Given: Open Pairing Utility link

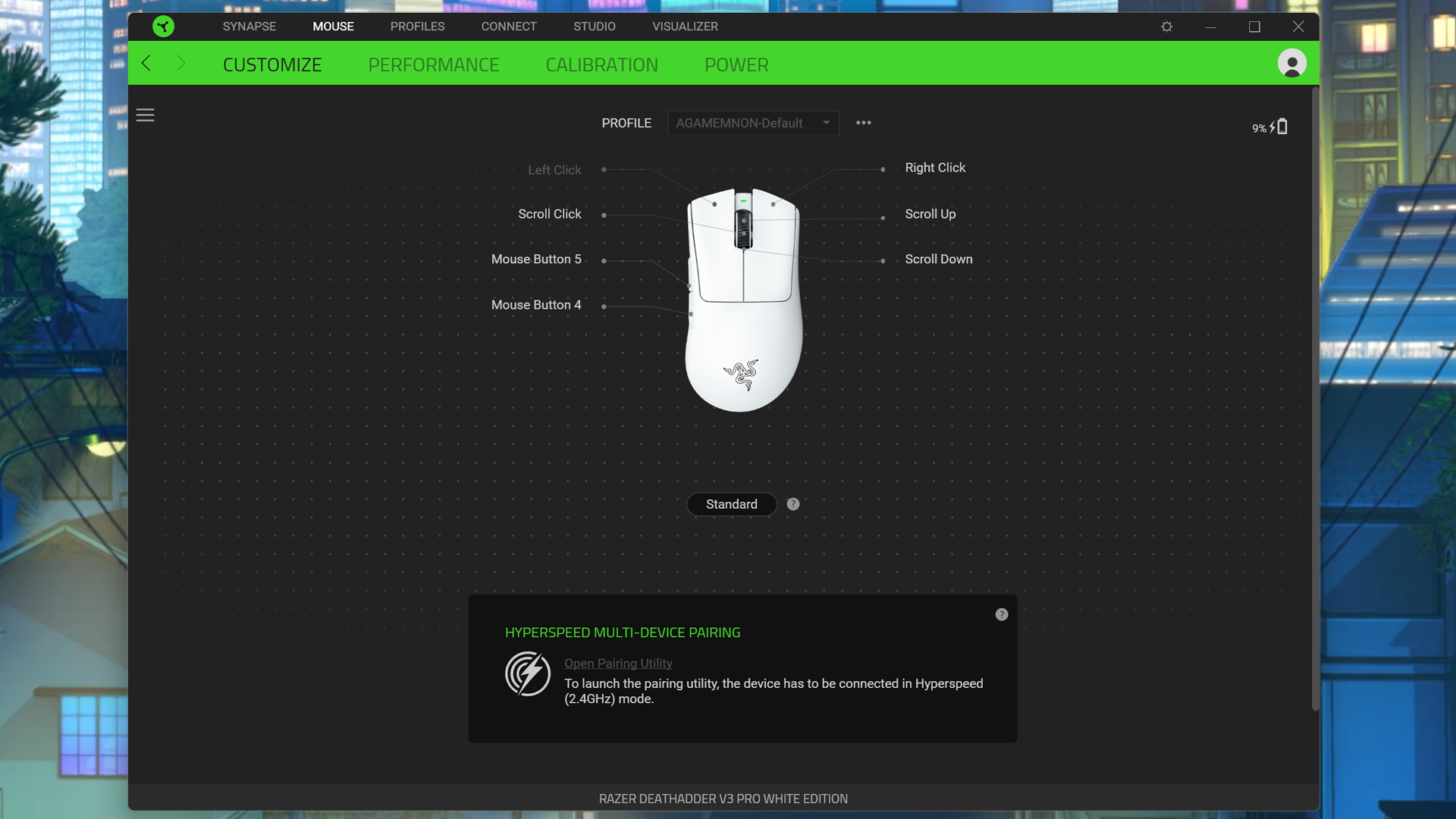Looking at the screenshot, I should click(x=617, y=664).
